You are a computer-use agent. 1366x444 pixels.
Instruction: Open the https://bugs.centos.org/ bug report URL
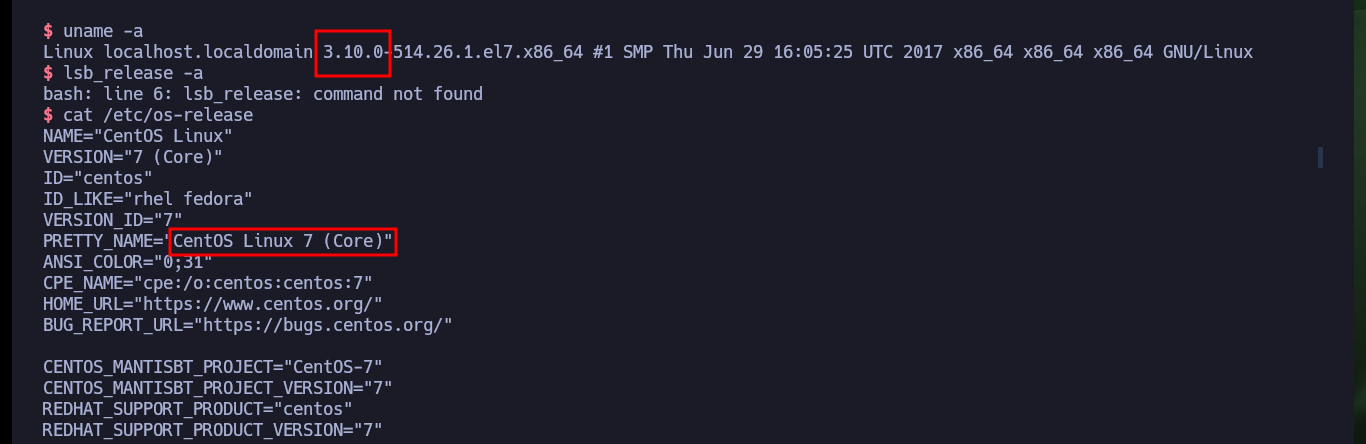click(323, 325)
